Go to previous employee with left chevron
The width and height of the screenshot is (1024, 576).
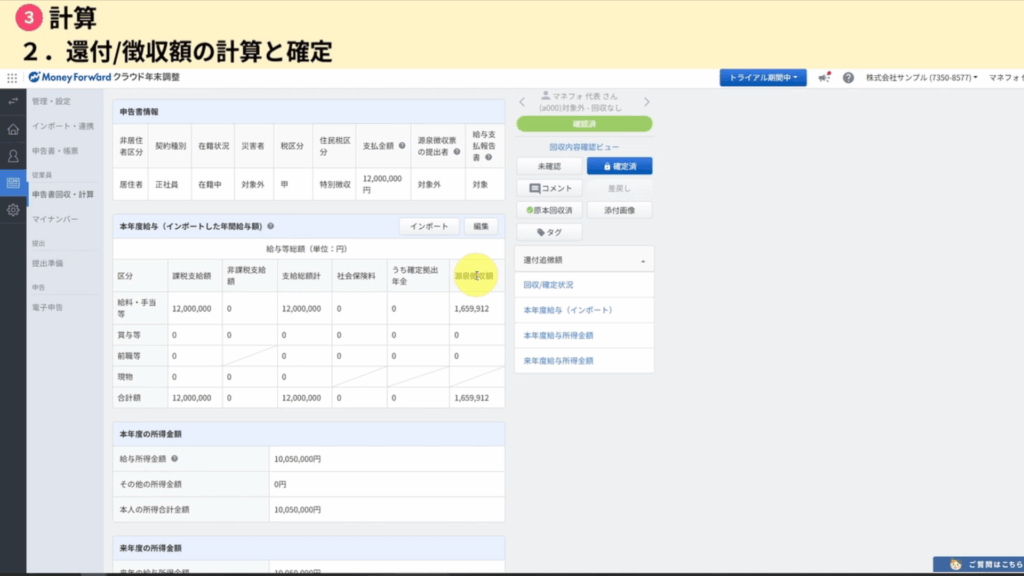pyautogui.click(x=522, y=101)
